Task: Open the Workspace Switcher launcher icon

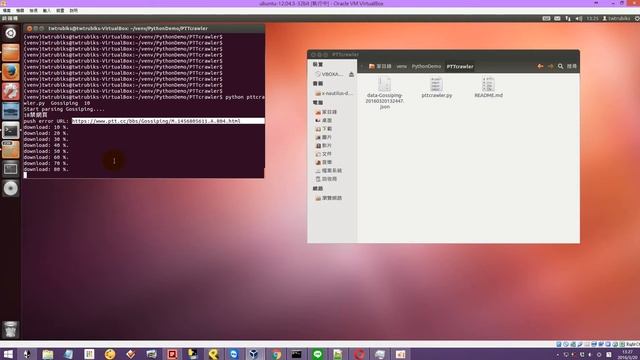Action: (x=11, y=169)
